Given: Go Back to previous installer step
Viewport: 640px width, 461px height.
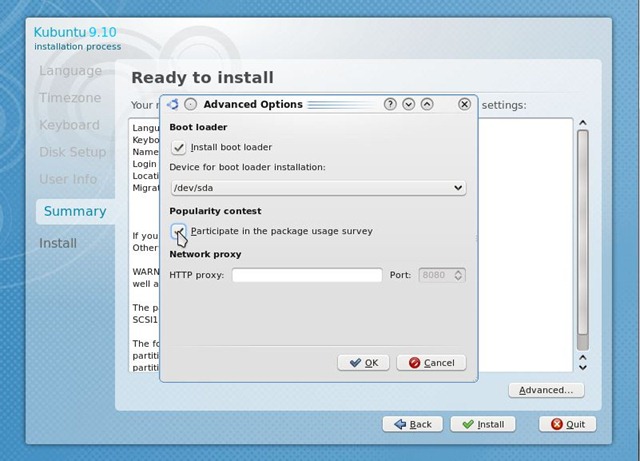Looking at the screenshot, I should pyautogui.click(x=413, y=424).
